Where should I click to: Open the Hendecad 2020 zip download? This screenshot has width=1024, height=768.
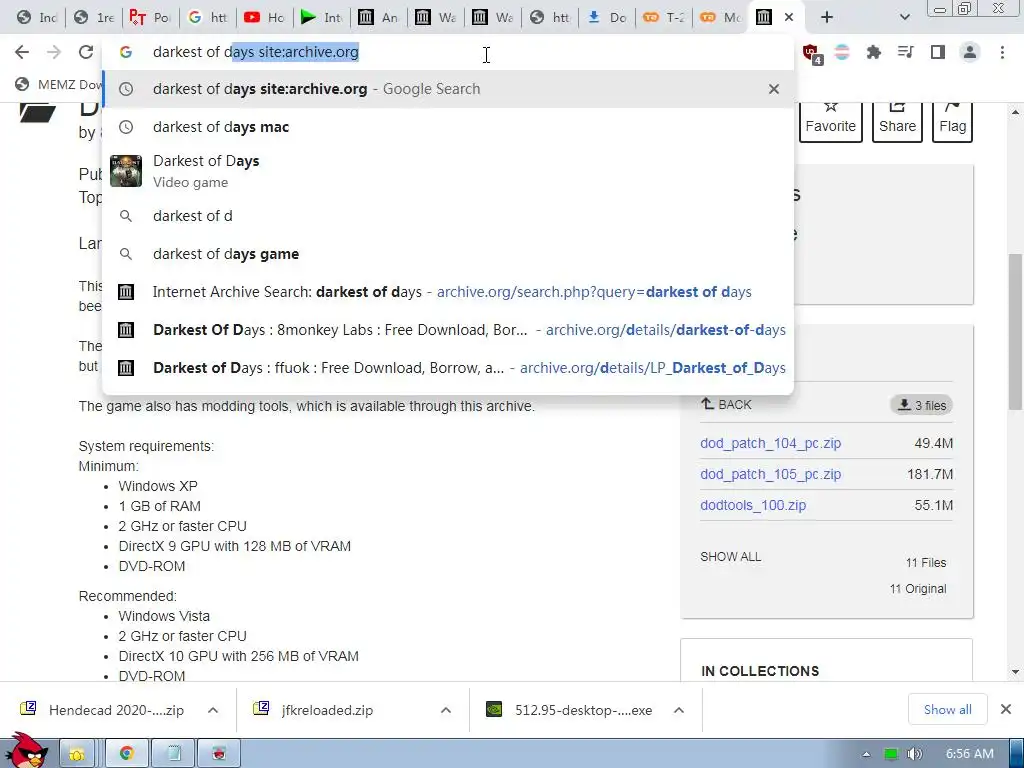click(x=103, y=710)
